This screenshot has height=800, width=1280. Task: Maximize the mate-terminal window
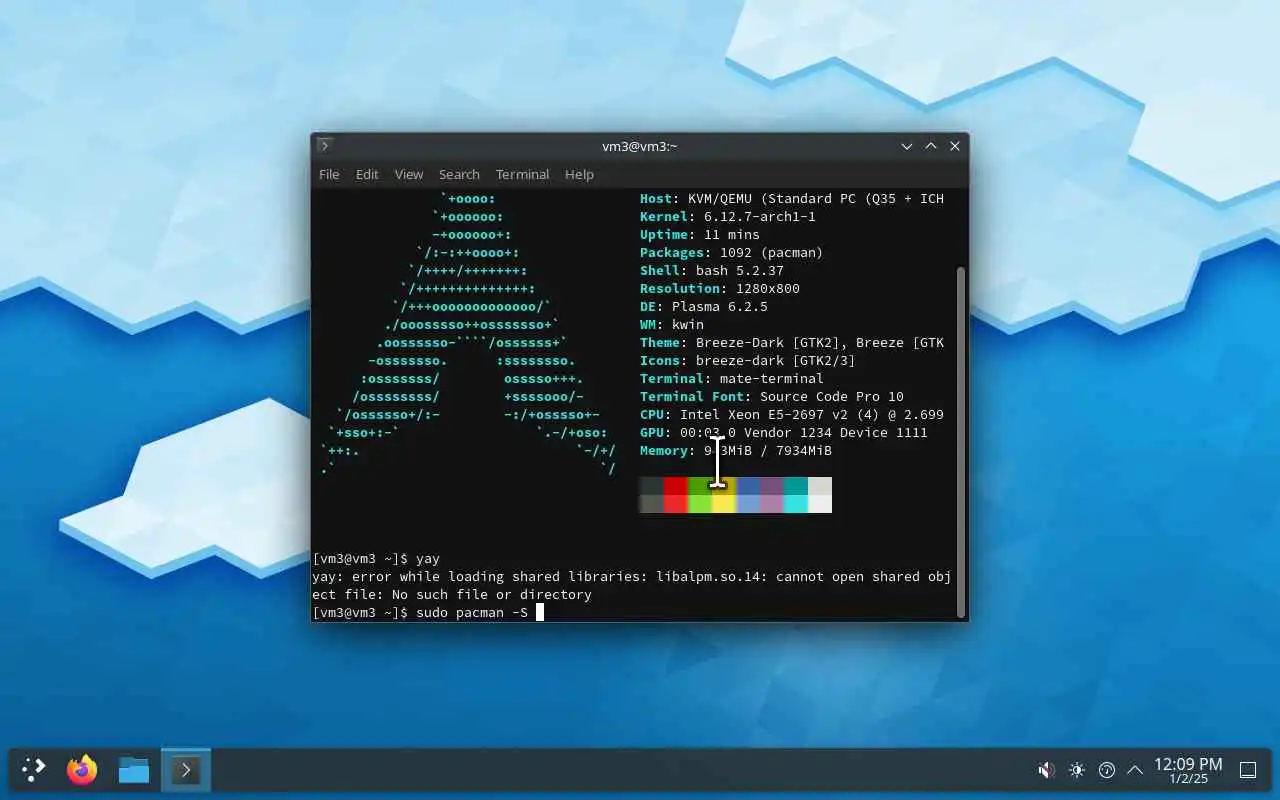click(931, 146)
